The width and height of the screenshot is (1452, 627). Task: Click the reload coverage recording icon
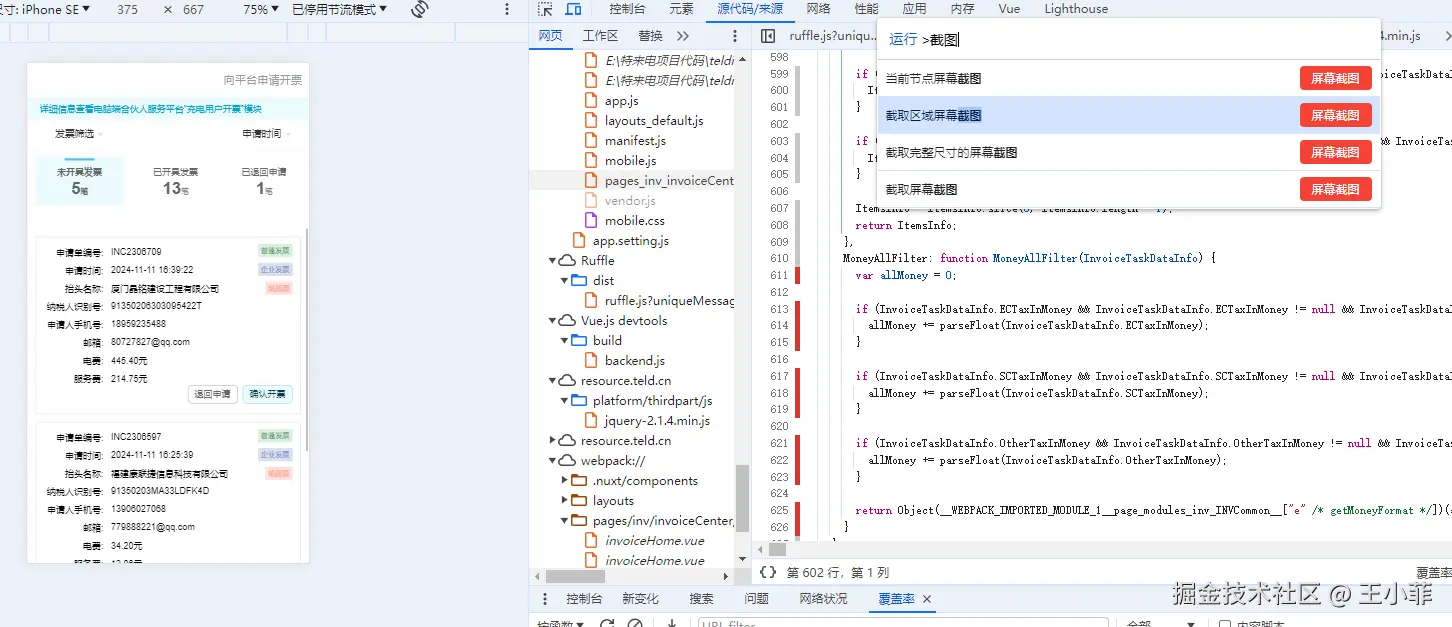607,625
